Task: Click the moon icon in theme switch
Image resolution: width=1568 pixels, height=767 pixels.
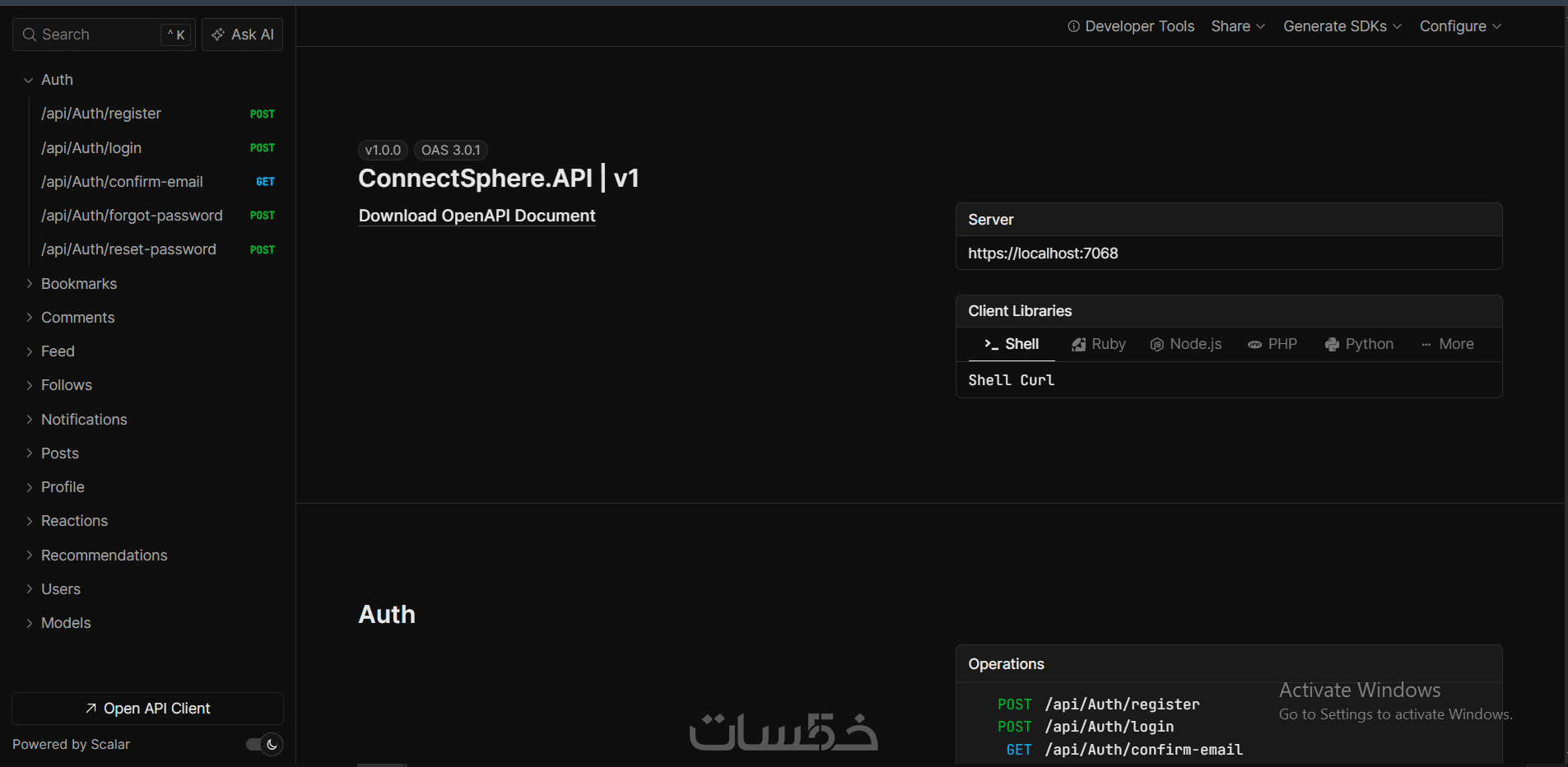Action: [272, 744]
